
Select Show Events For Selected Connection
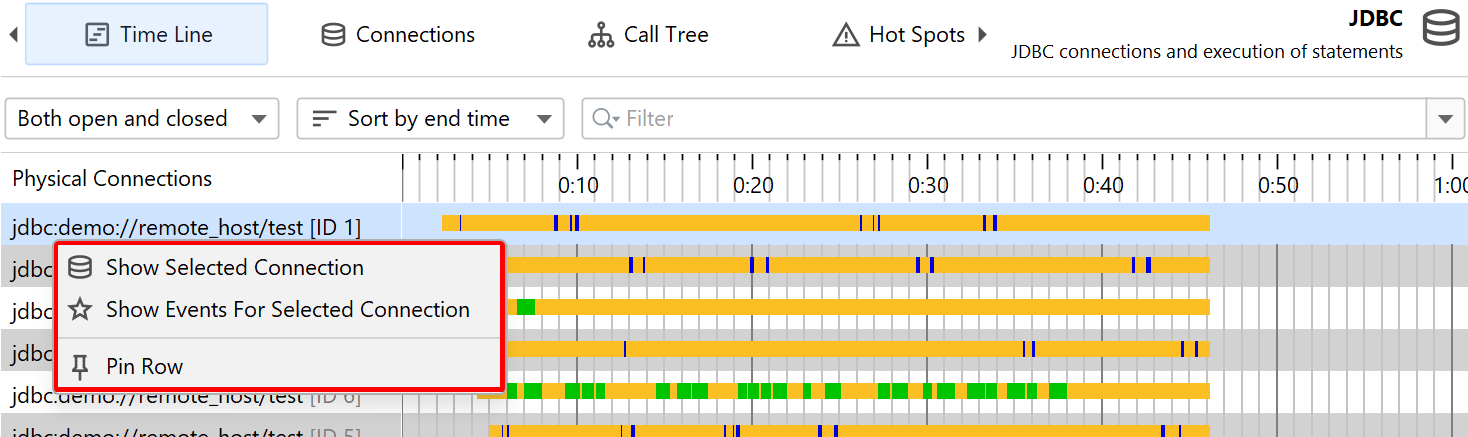point(288,310)
